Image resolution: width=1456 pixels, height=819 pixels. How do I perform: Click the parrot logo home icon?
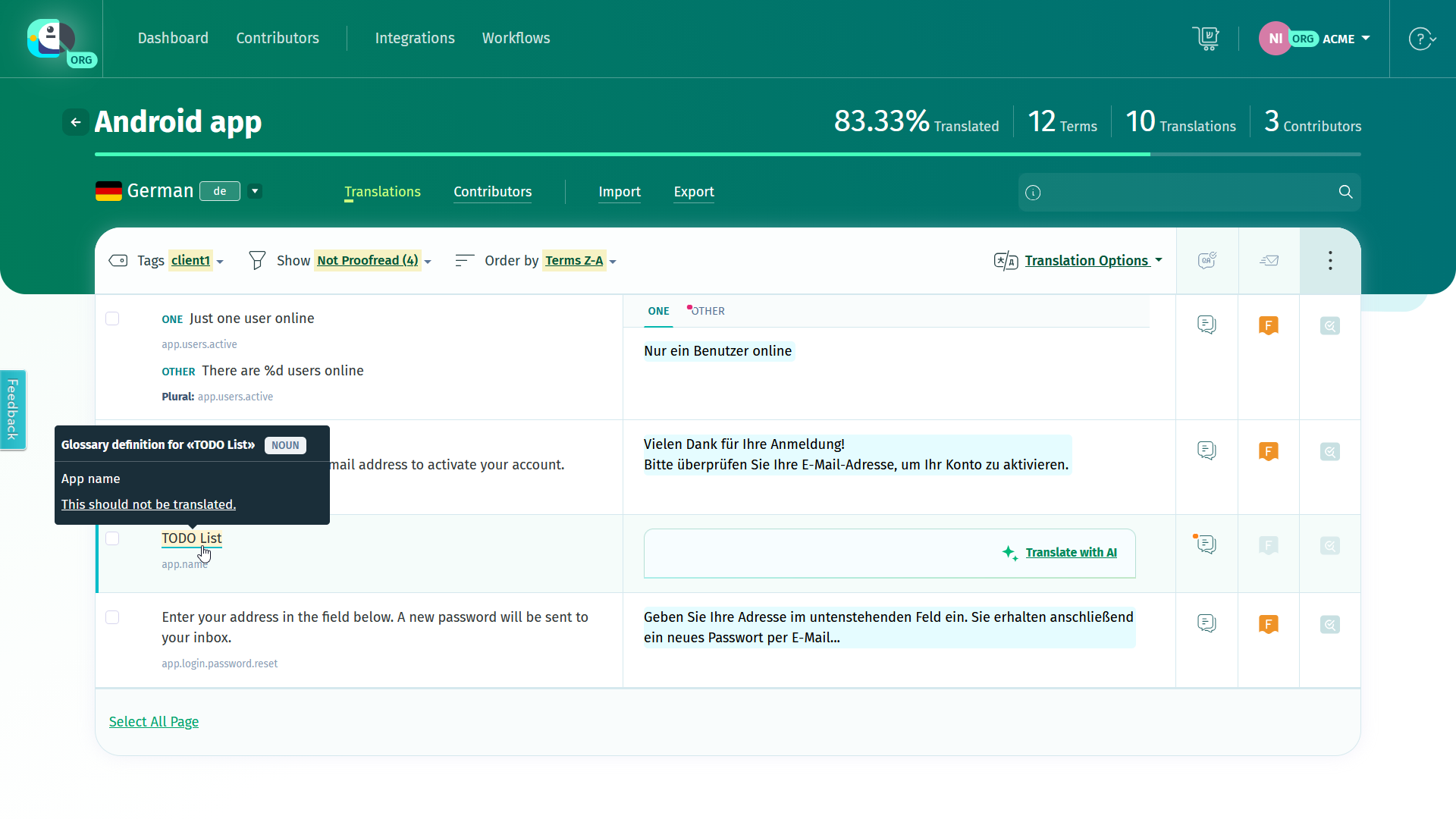point(51,38)
